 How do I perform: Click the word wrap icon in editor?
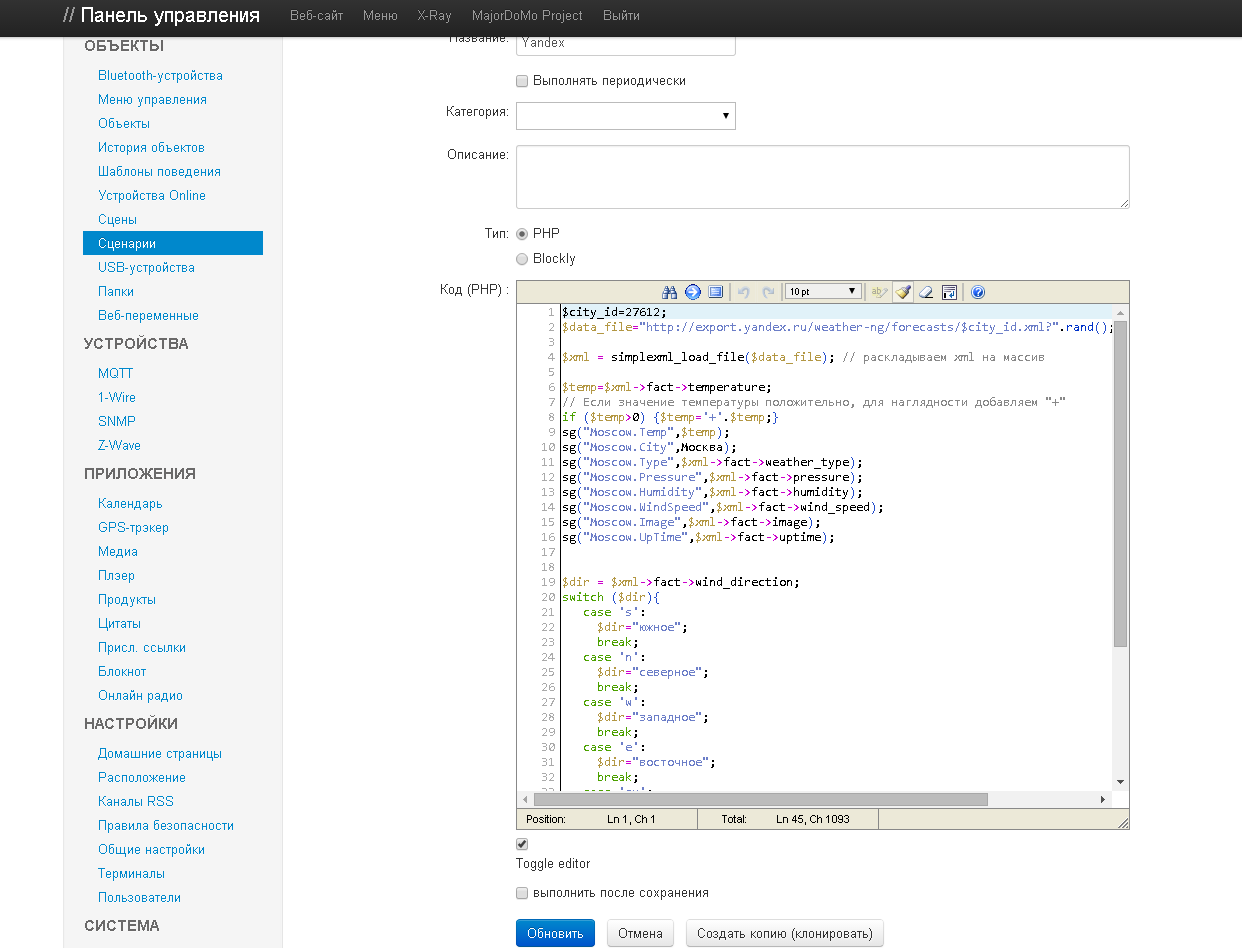pyautogui.click(x=950, y=292)
